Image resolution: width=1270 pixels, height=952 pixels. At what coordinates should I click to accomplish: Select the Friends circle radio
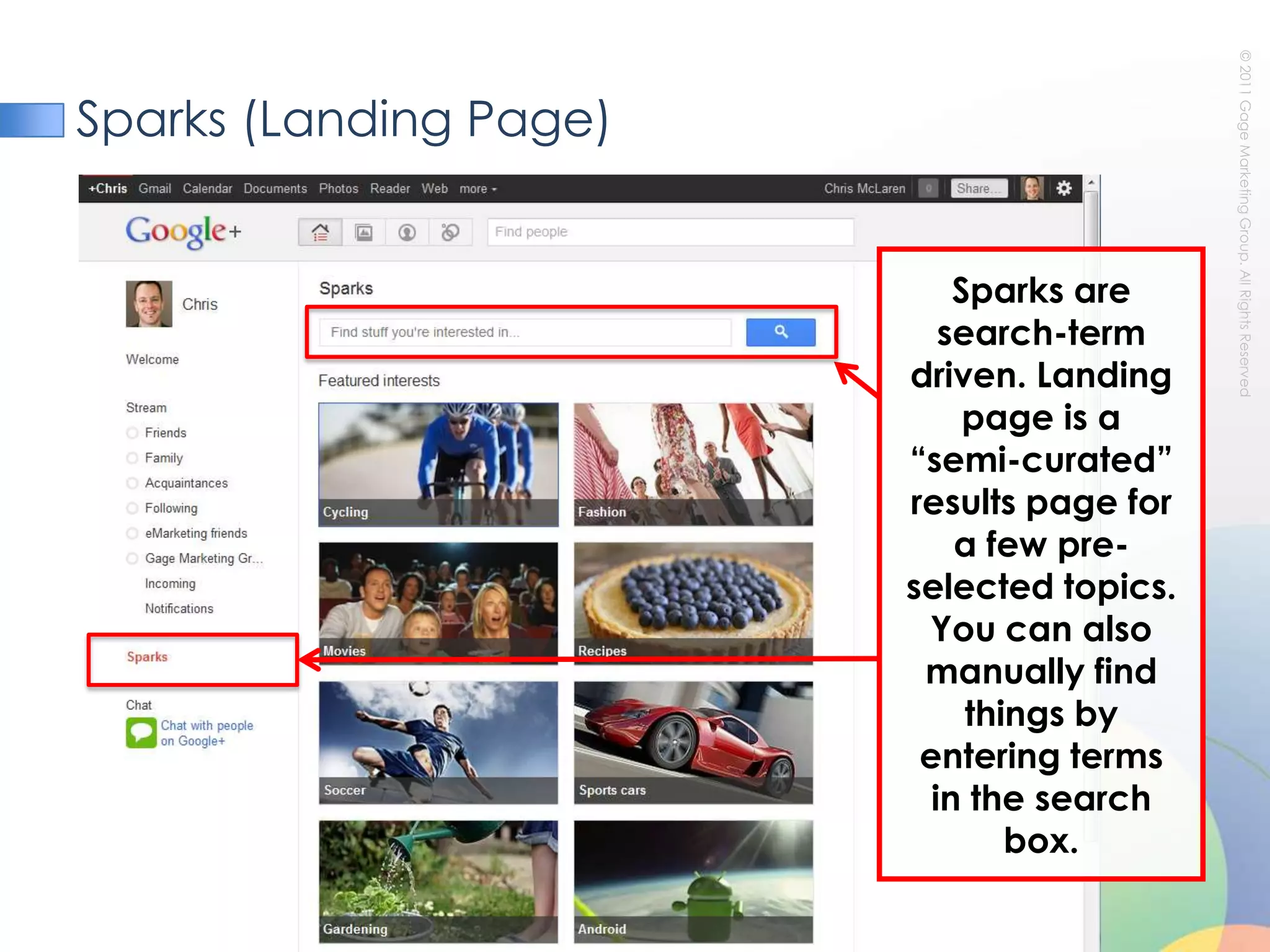click(x=132, y=433)
